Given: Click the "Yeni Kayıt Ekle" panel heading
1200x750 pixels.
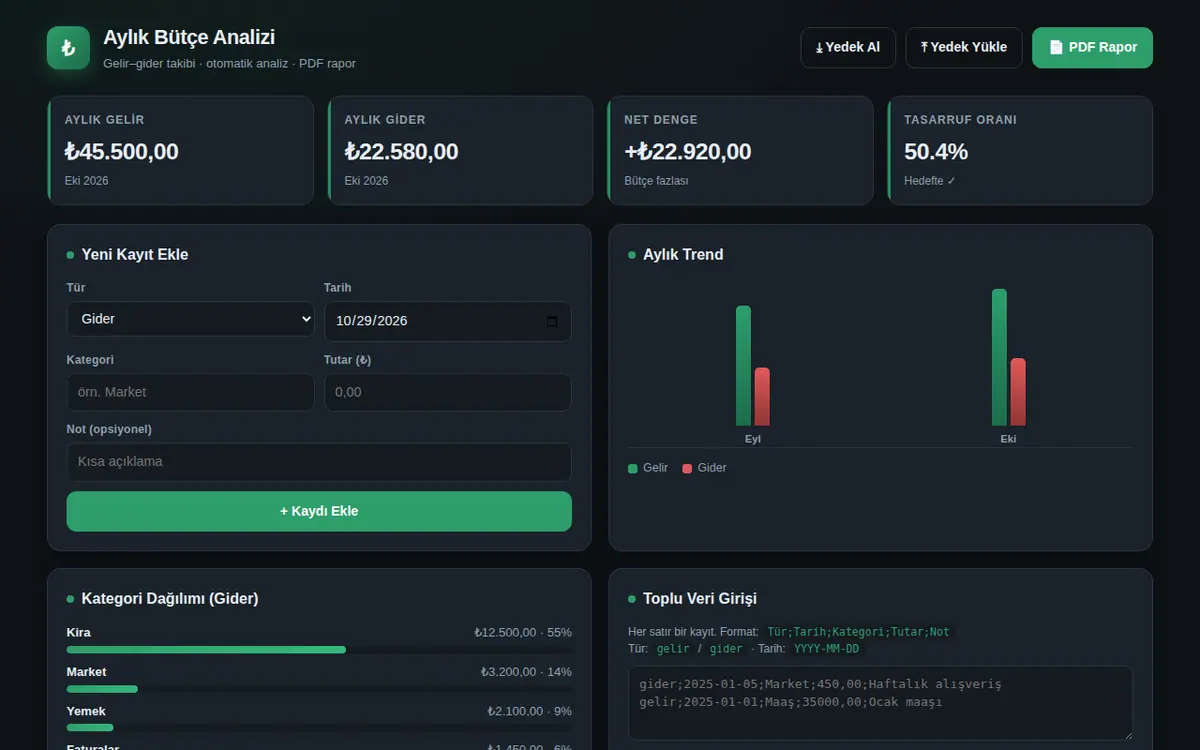Looking at the screenshot, I should (x=135, y=255).
